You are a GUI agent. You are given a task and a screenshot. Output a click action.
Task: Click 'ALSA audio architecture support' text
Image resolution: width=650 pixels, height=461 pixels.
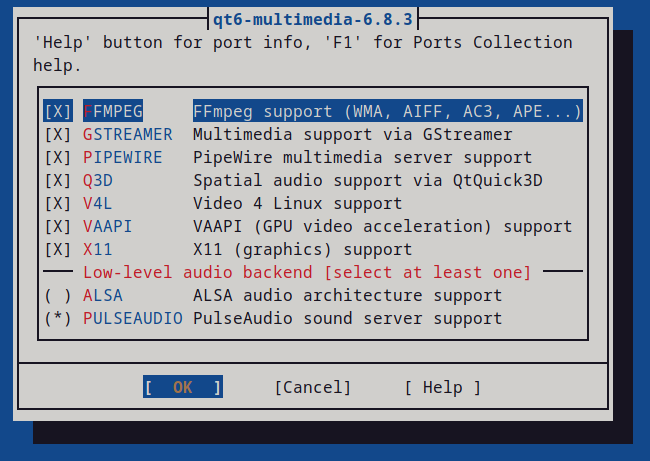347,295
